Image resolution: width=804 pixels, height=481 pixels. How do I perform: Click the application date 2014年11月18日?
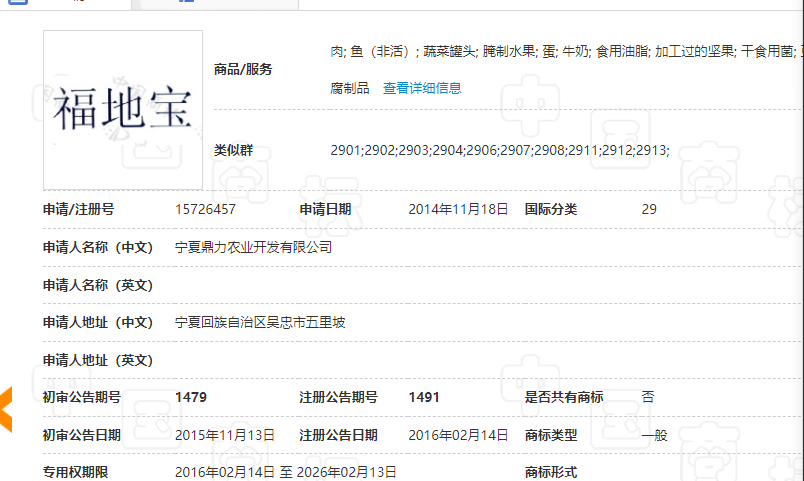pos(458,209)
